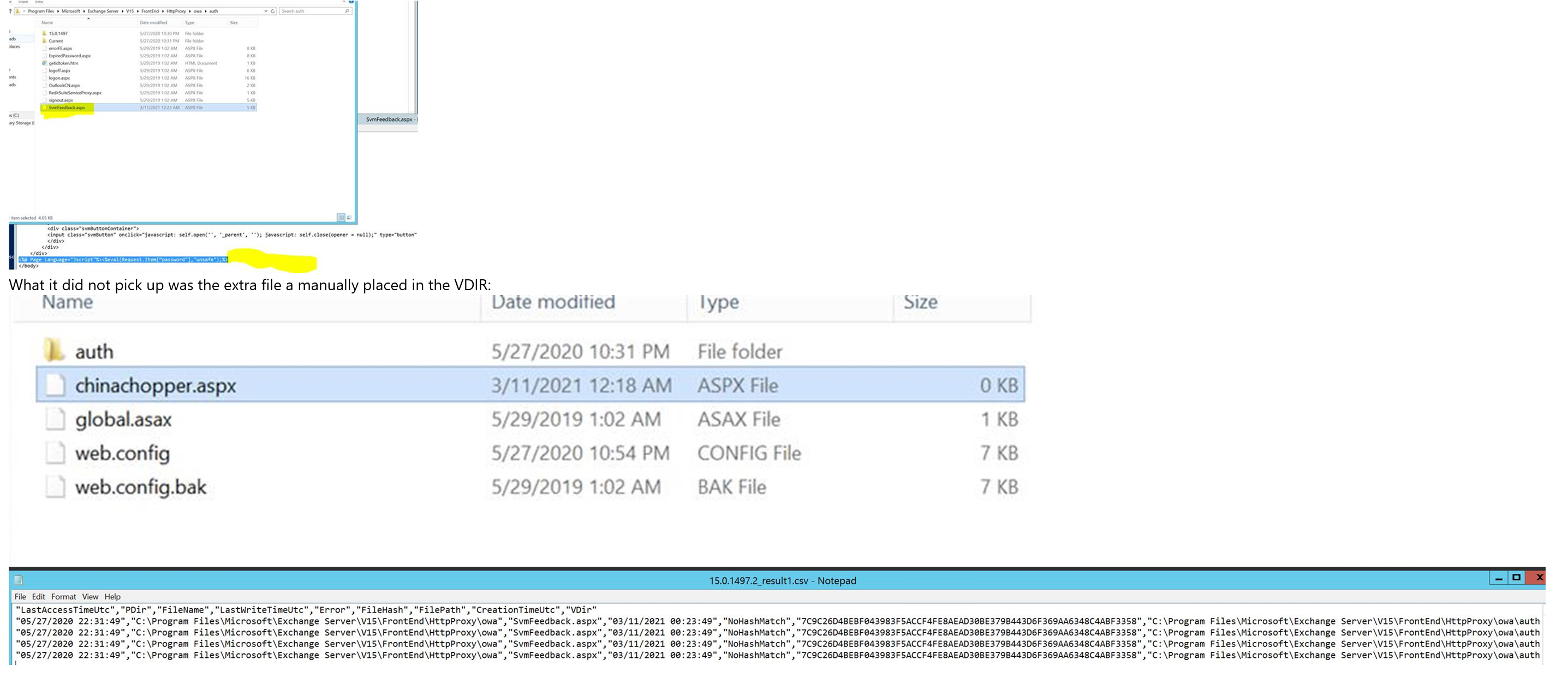Click the up-arrow navigation icon in File Explorer
The height and width of the screenshot is (684, 1568).
10,11
